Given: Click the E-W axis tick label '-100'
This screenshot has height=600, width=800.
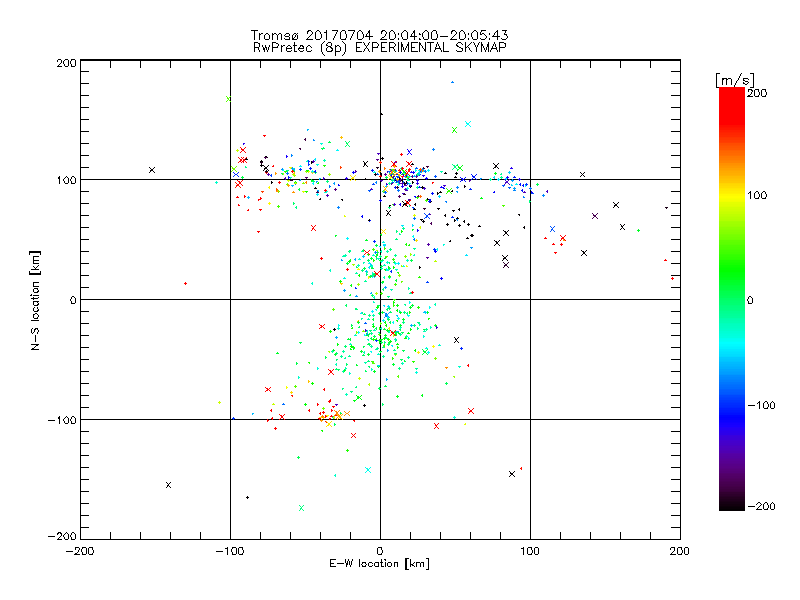Looking at the screenshot, I should (x=230, y=551).
